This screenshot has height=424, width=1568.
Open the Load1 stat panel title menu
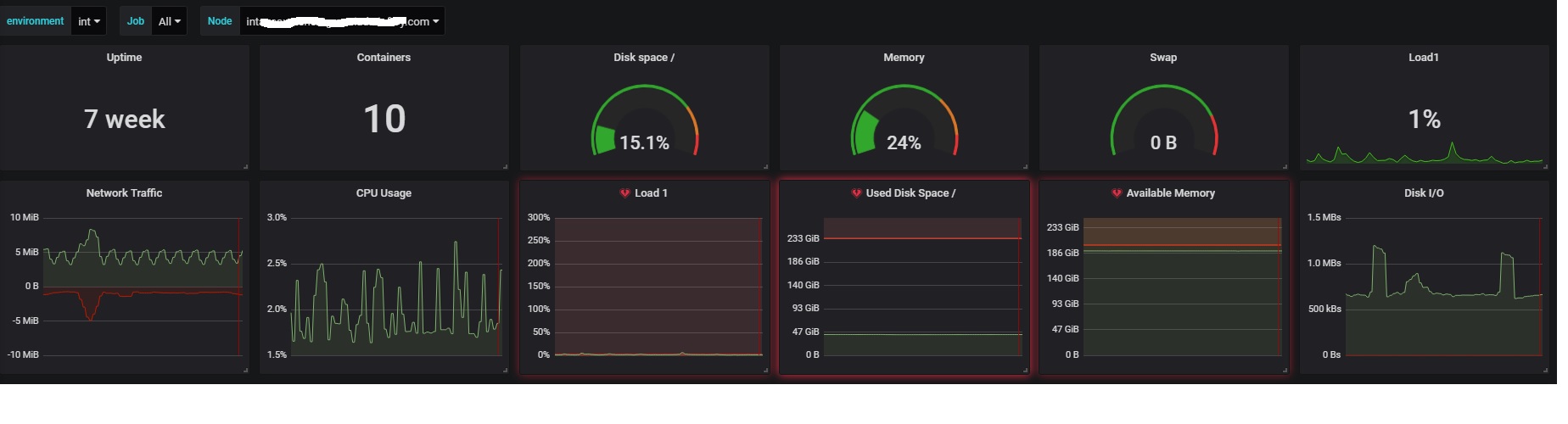1424,58
